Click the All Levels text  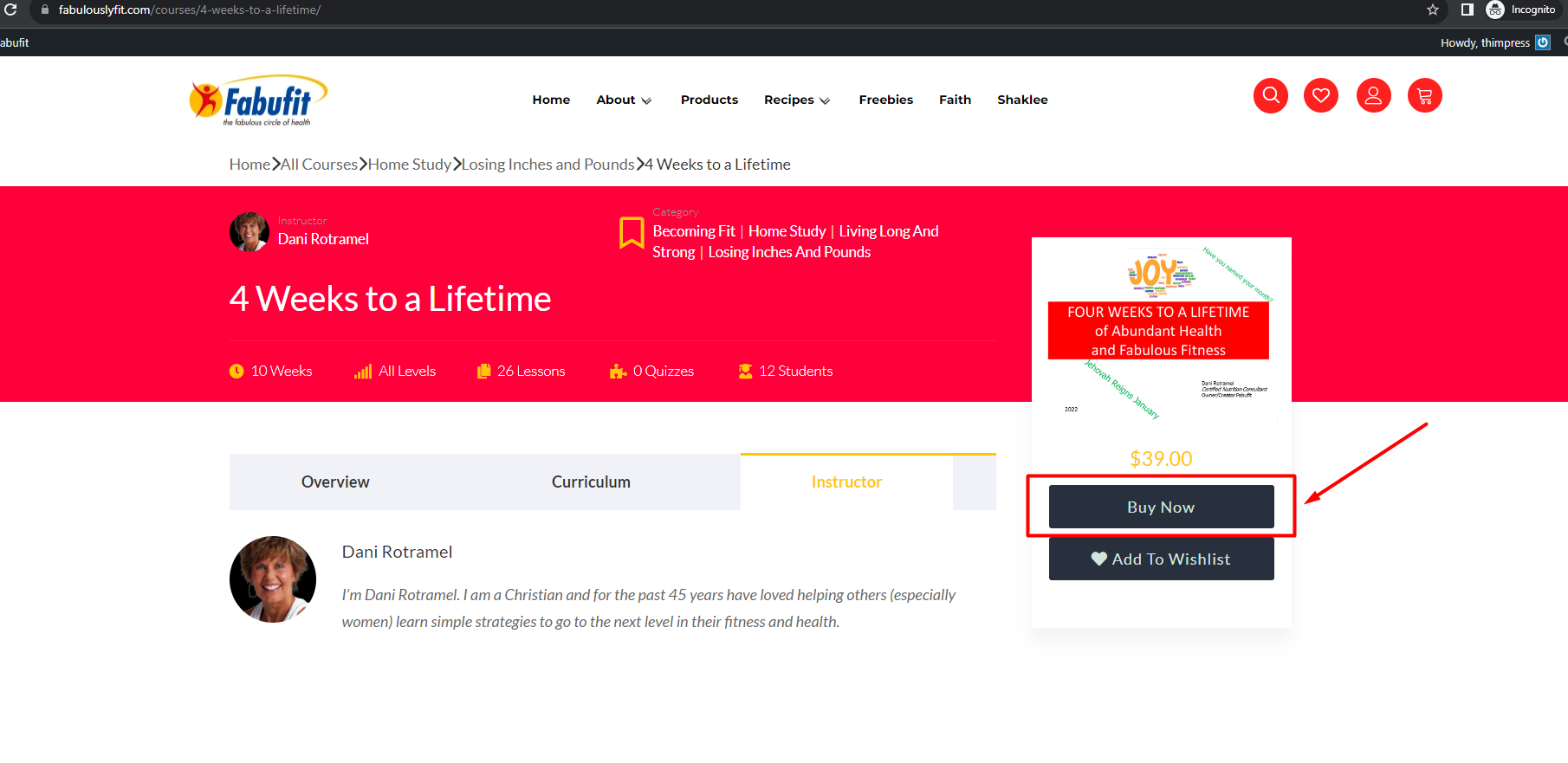pyautogui.click(x=407, y=371)
